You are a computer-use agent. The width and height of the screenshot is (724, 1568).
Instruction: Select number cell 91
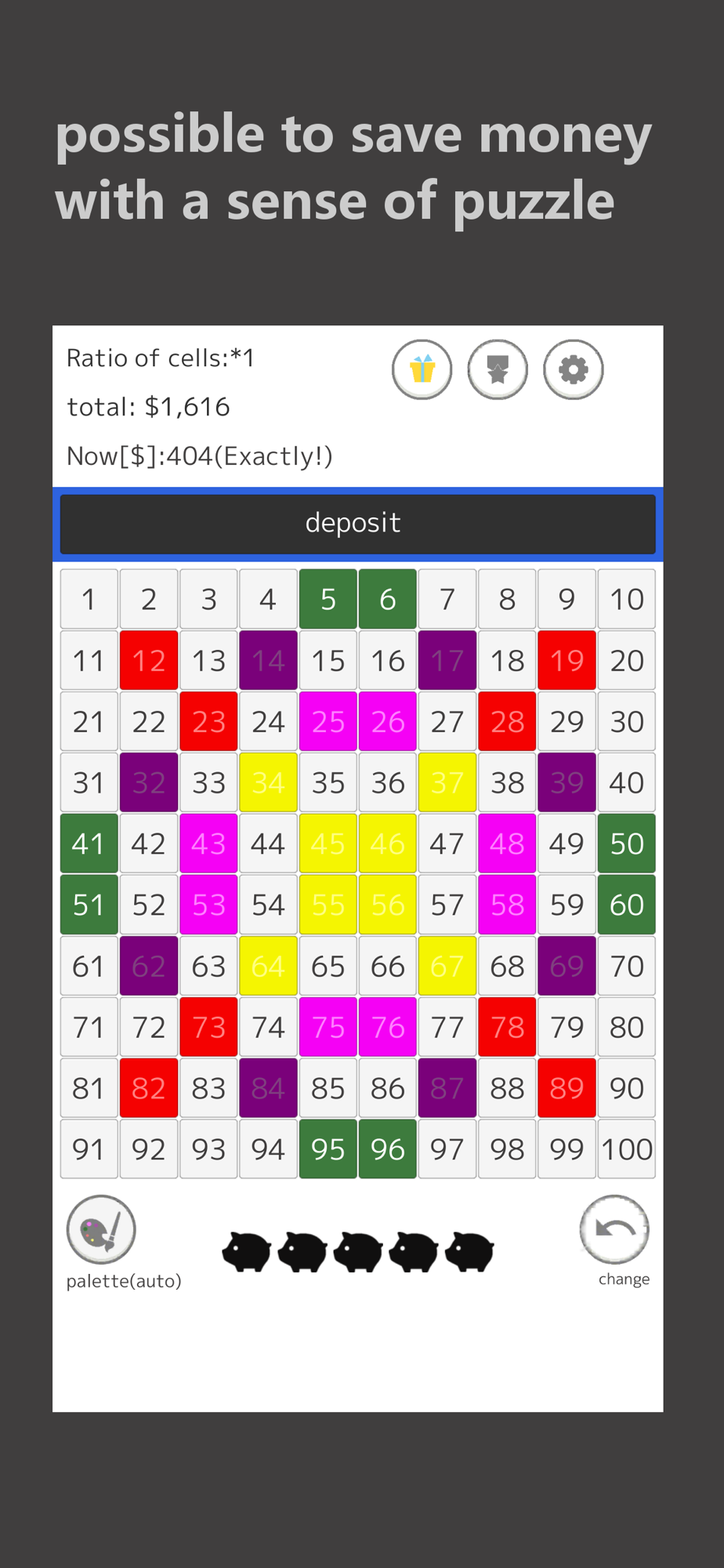89,1149
